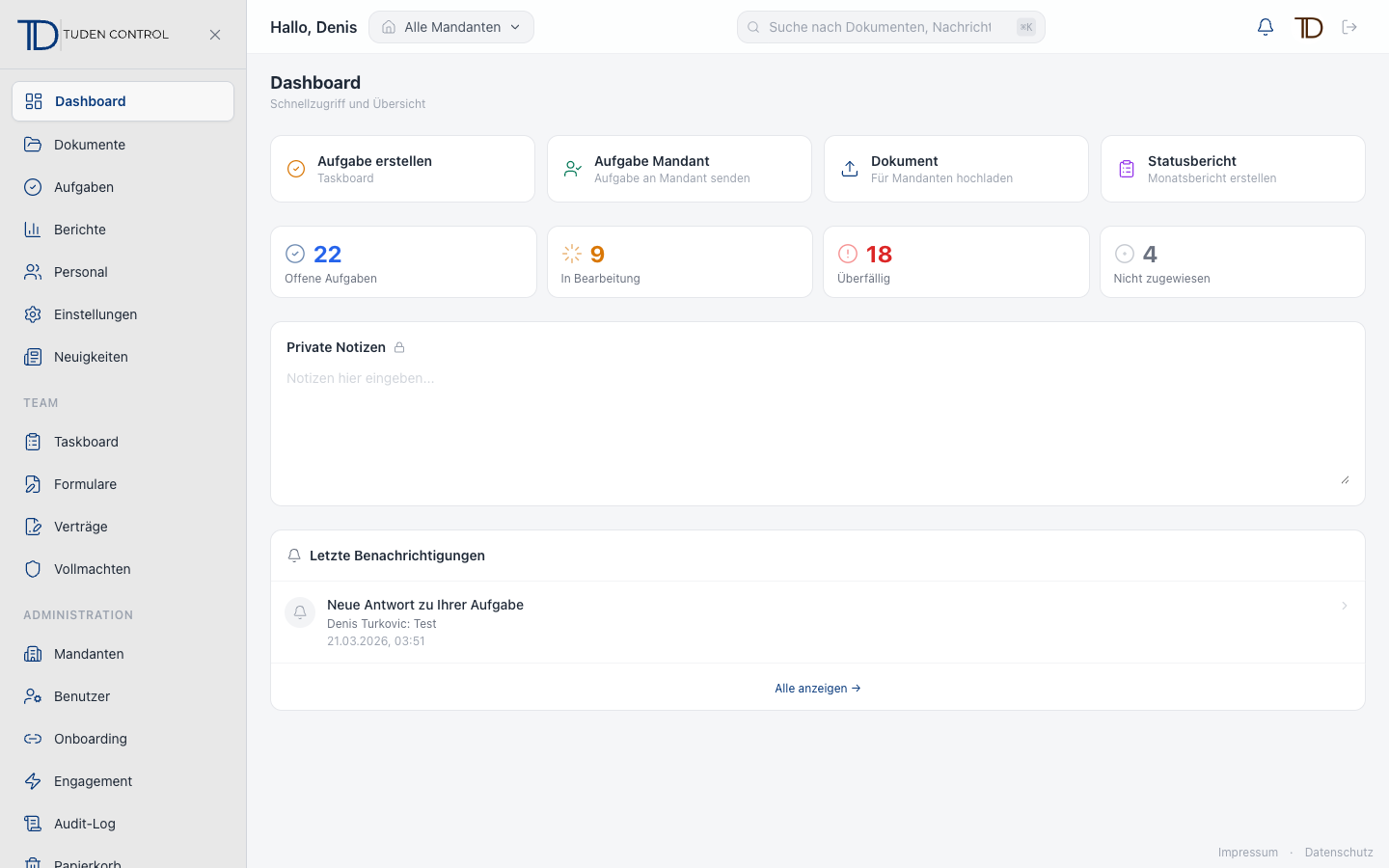Click the Engagement lightning icon
The height and width of the screenshot is (868, 1389).
(x=33, y=781)
